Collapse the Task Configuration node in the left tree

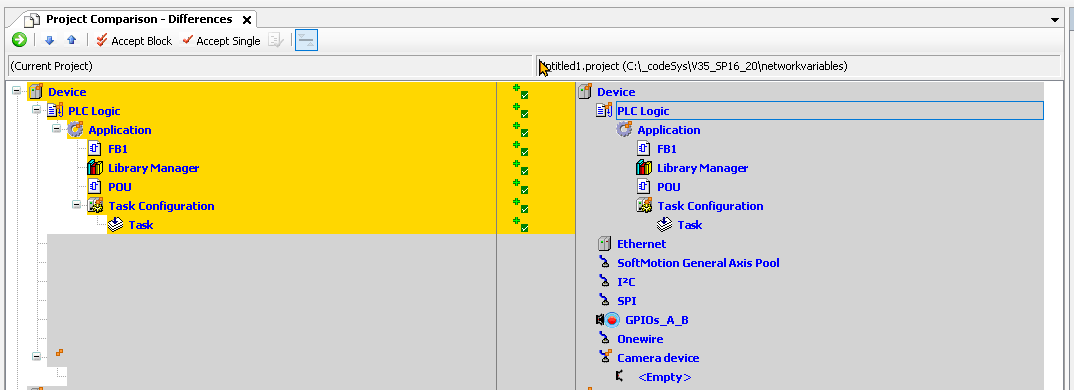tap(76, 205)
